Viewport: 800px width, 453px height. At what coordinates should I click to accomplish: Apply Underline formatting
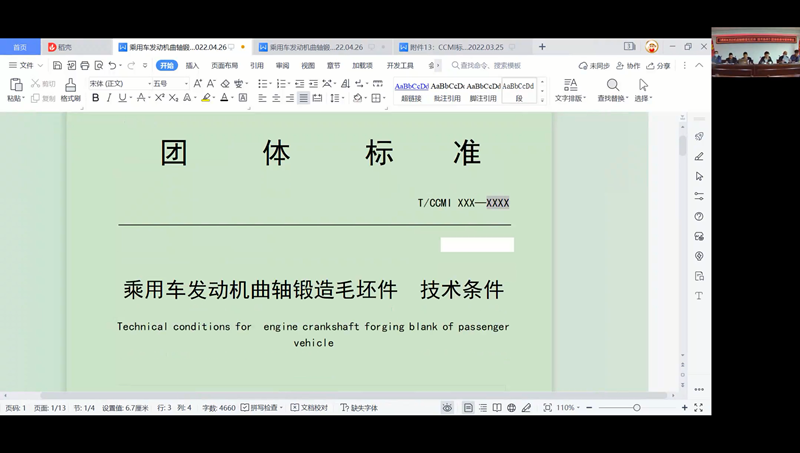[122, 98]
